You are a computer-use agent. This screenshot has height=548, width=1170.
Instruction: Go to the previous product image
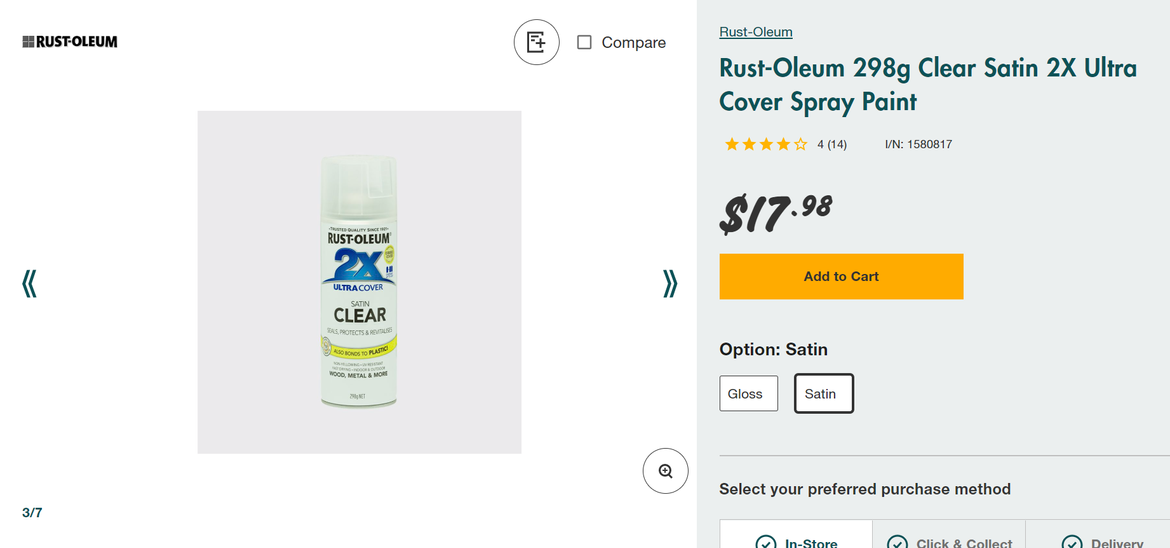[x=29, y=284]
